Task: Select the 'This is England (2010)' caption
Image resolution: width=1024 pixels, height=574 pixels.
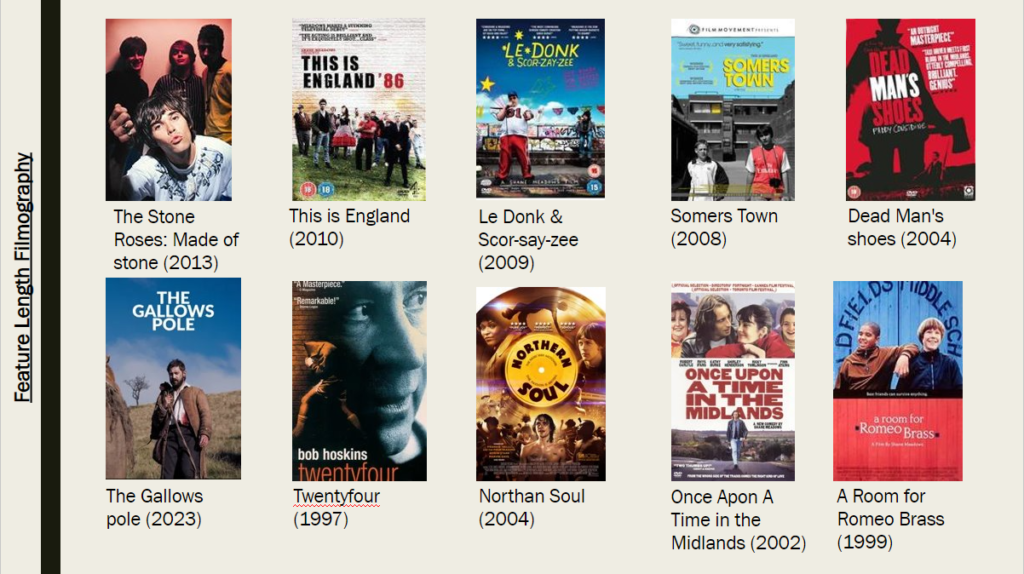Action: point(349,227)
